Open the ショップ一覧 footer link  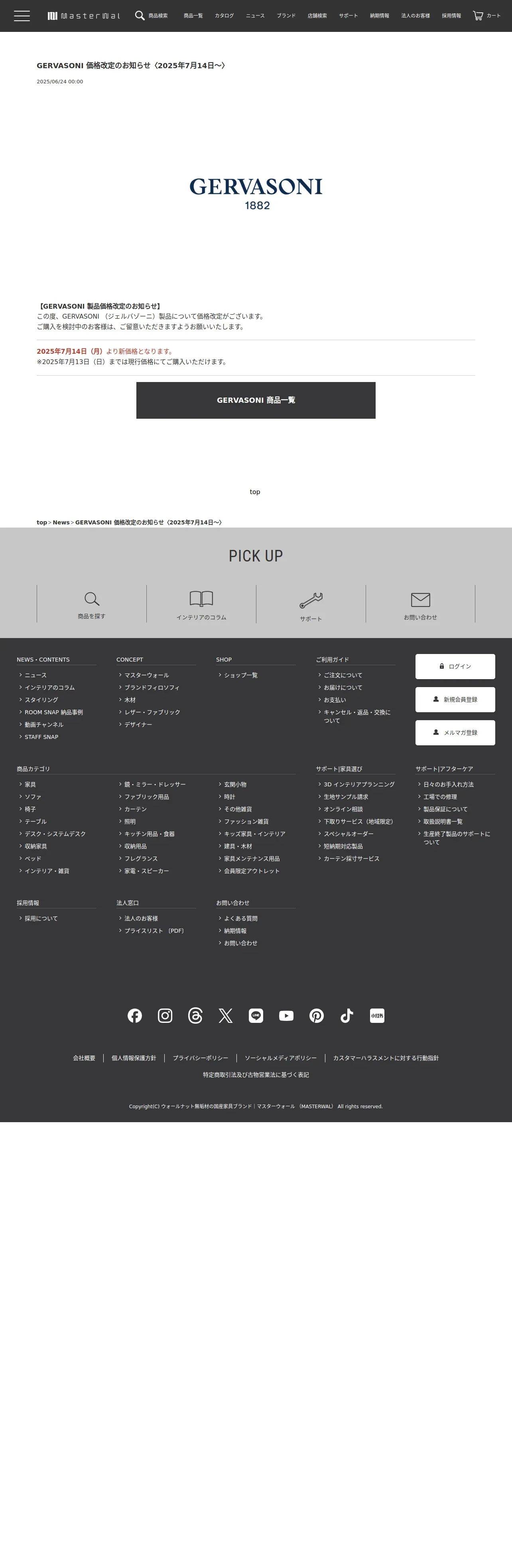coord(240,675)
